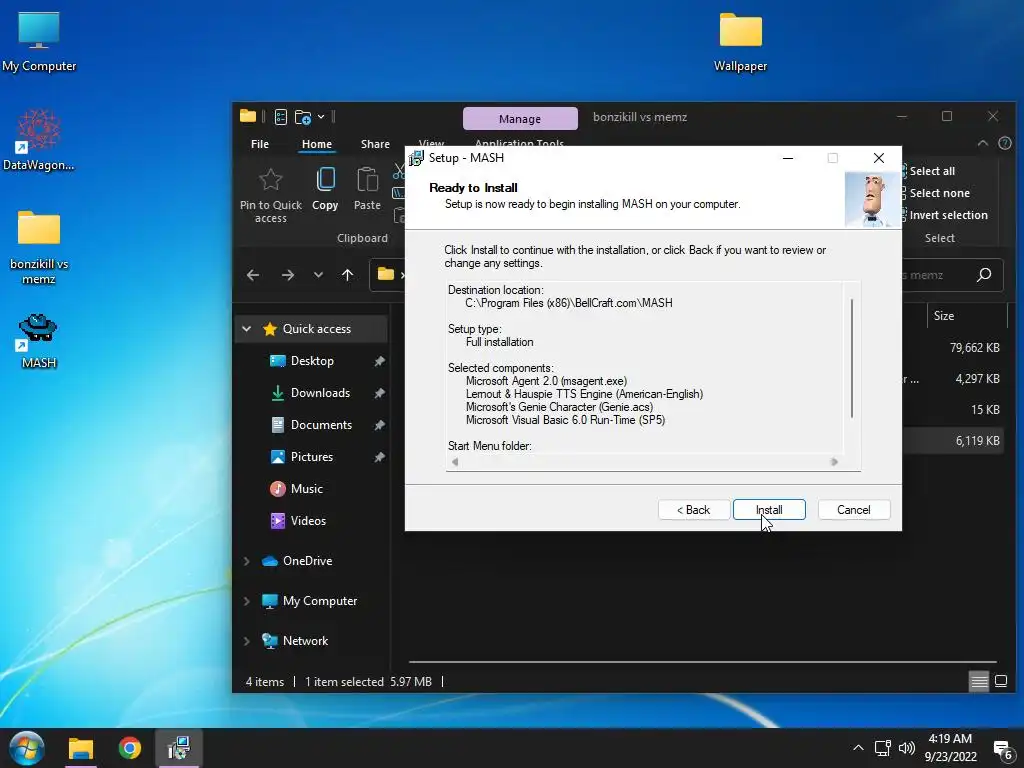Image resolution: width=1024 pixels, height=768 pixels.
Task: Open the Manage contextual tab
Action: (x=520, y=119)
